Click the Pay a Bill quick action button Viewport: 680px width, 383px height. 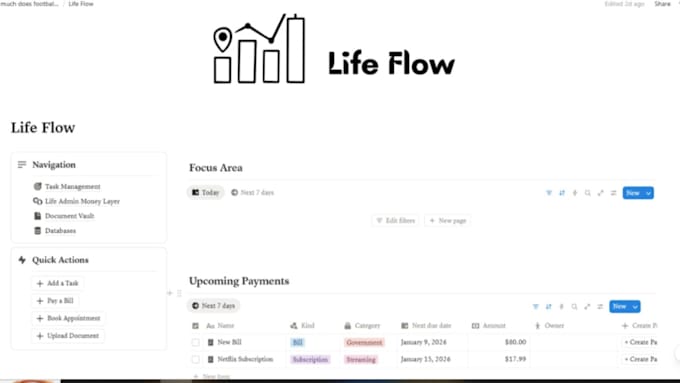pyautogui.click(x=55, y=301)
